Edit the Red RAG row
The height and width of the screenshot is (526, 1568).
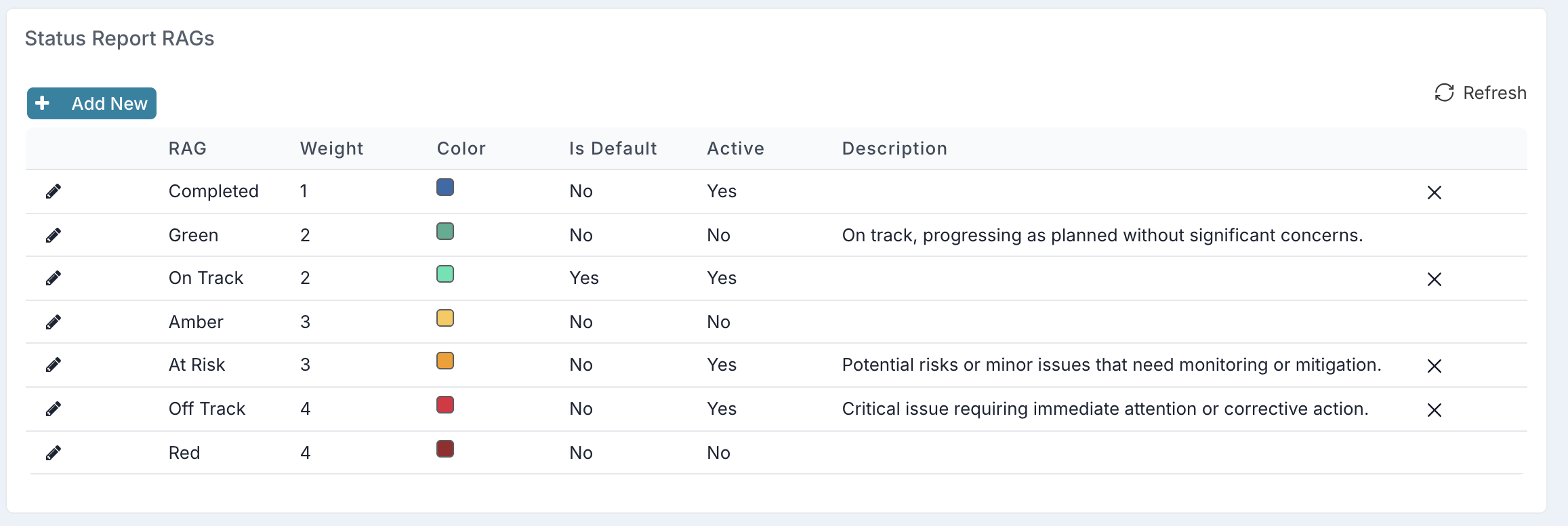[x=54, y=453]
